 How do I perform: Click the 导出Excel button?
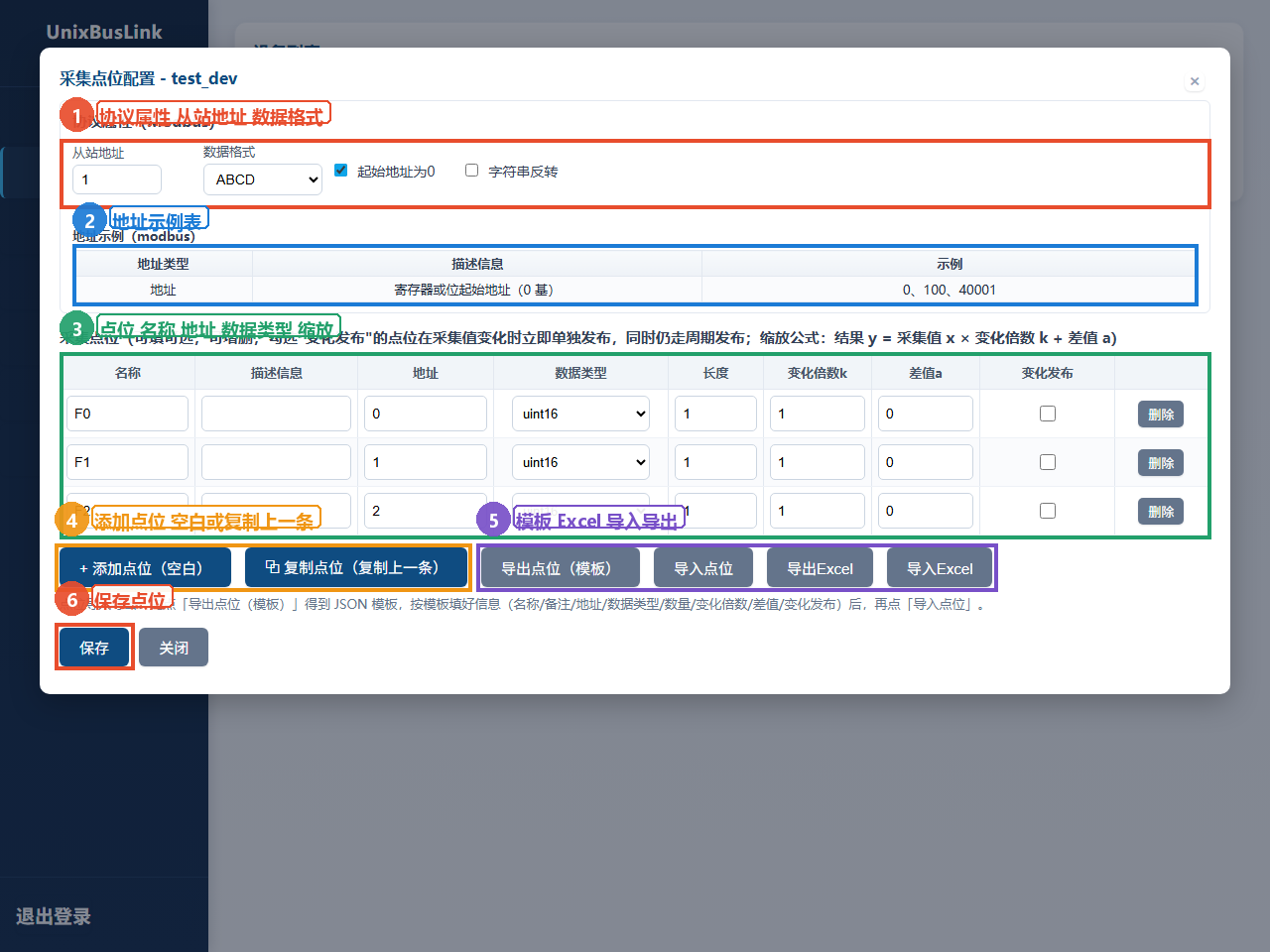[x=821, y=568]
